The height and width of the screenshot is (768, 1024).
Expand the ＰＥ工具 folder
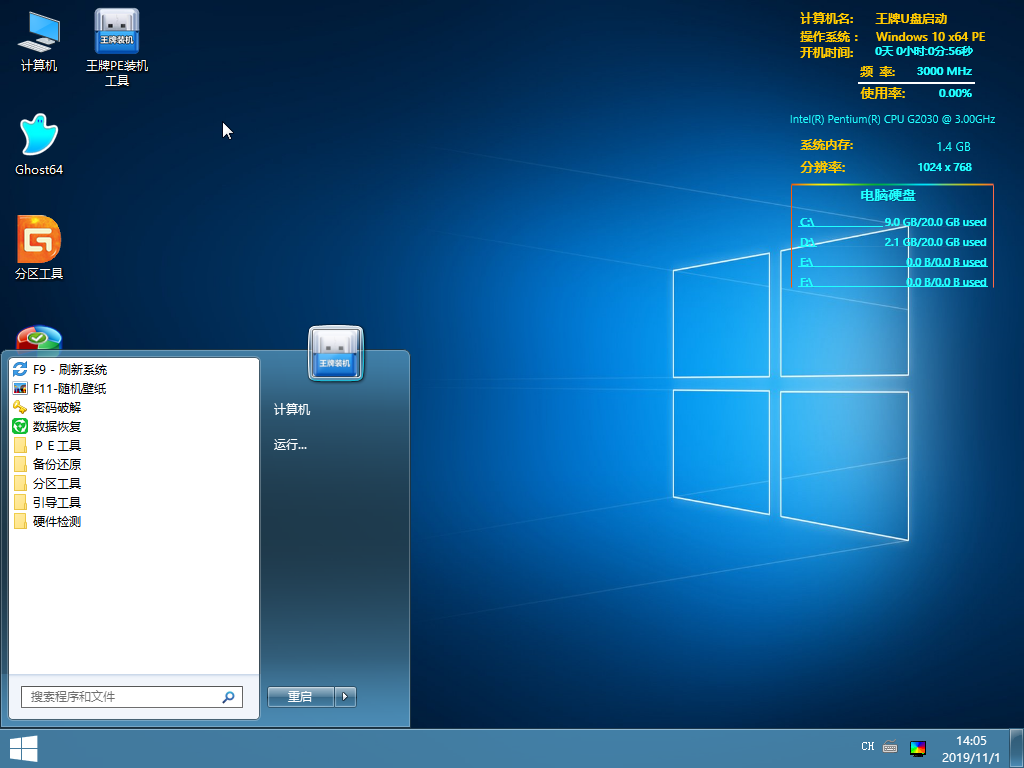pyautogui.click(x=134, y=445)
